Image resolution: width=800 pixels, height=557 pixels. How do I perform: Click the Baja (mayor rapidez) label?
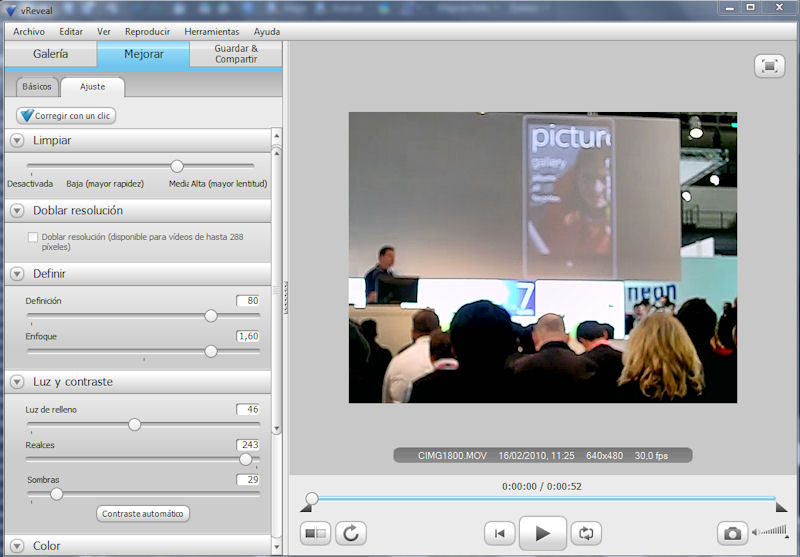105,184
